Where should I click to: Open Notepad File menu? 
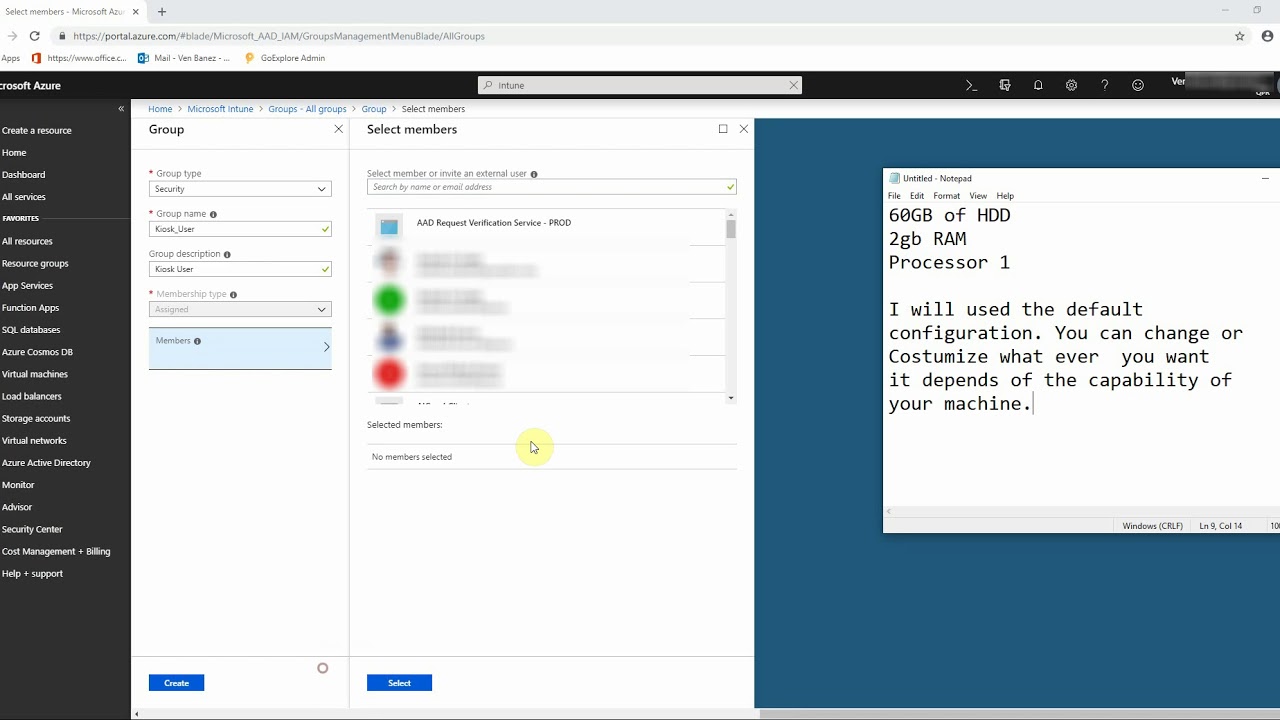(x=894, y=196)
